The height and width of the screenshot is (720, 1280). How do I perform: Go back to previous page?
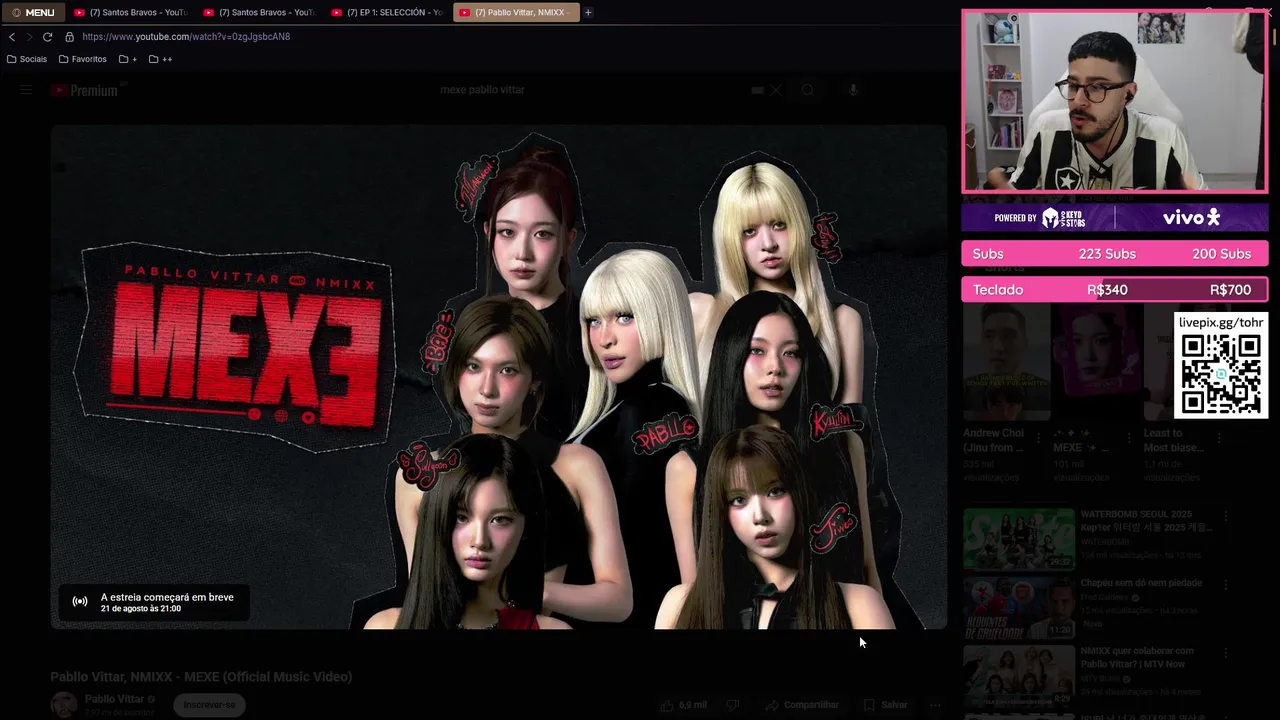pyautogui.click(x=12, y=36)
